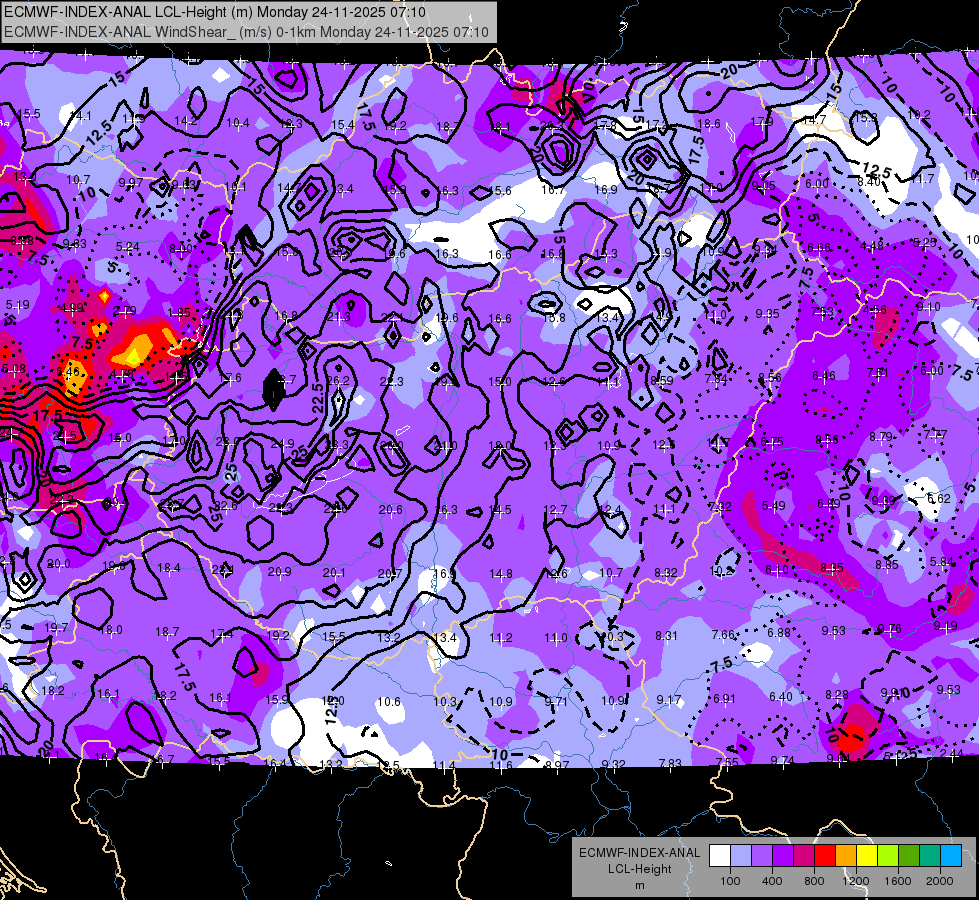
Task: Select the "18.4" grid point value
Action: pyautogui.click(x=169, y=568)
